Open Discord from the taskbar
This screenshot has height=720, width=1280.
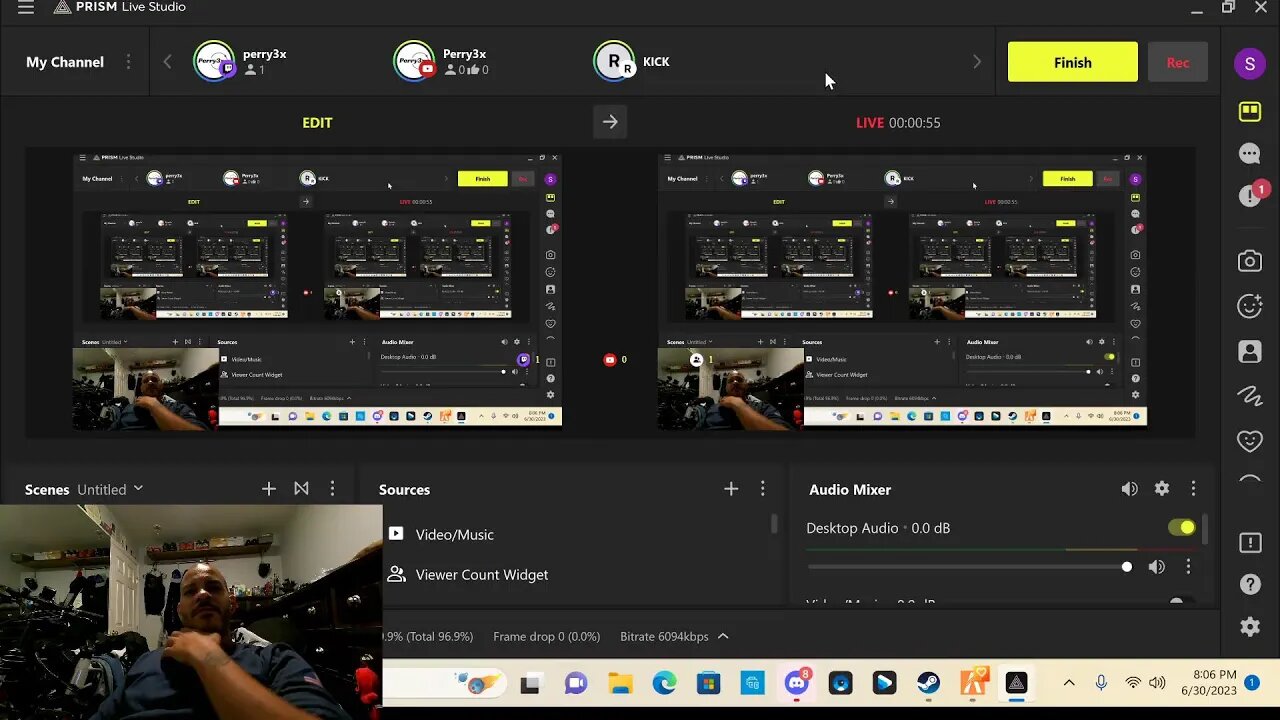pos(797,684)
